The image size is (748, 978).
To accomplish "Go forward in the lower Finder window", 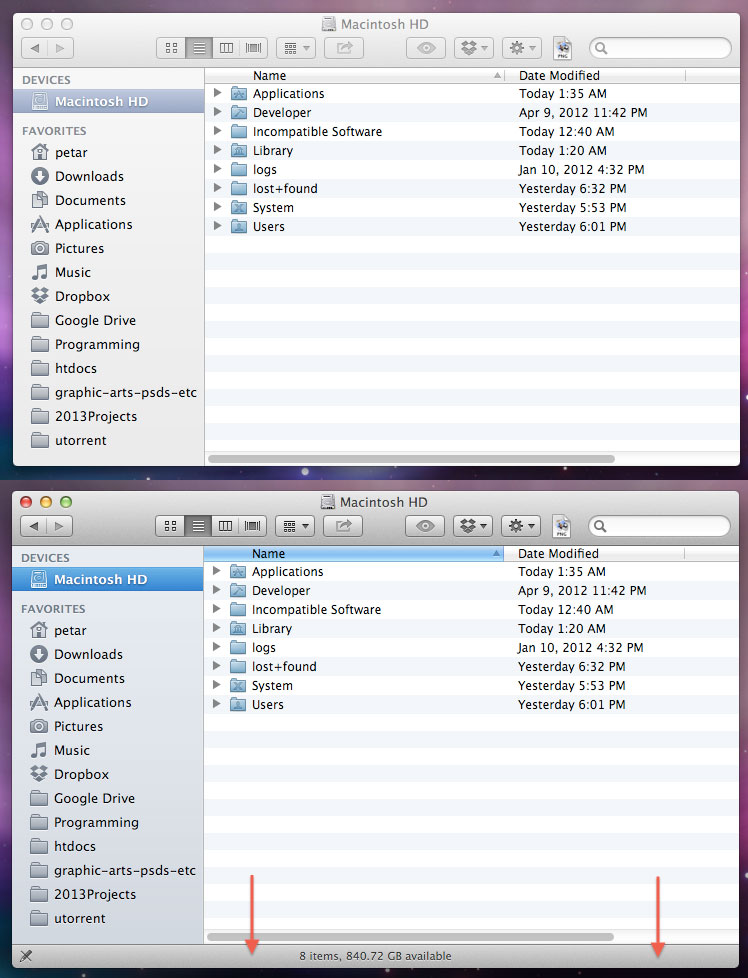I will click(x=59, y=526).
